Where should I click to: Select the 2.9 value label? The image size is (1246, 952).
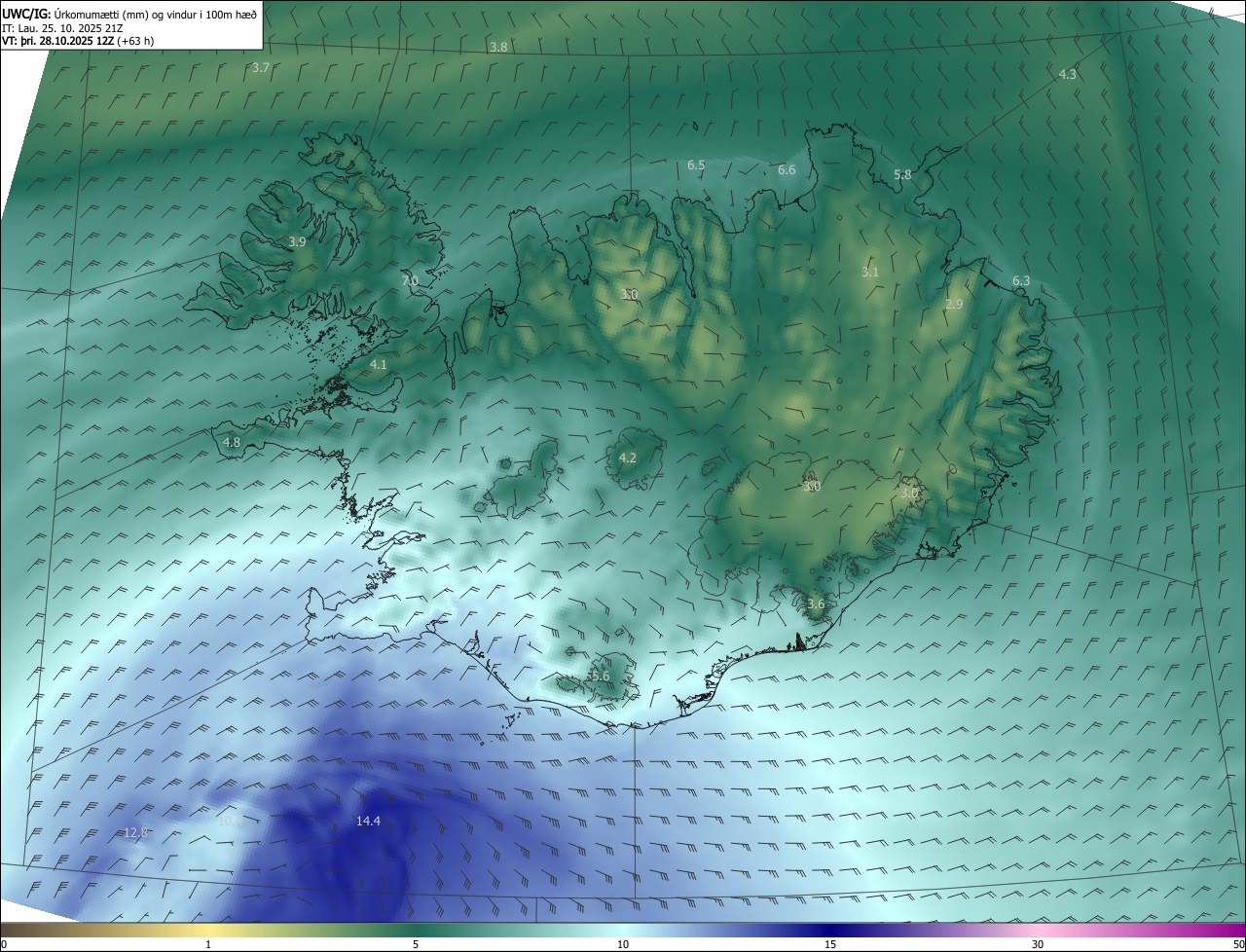pos(954,305)
